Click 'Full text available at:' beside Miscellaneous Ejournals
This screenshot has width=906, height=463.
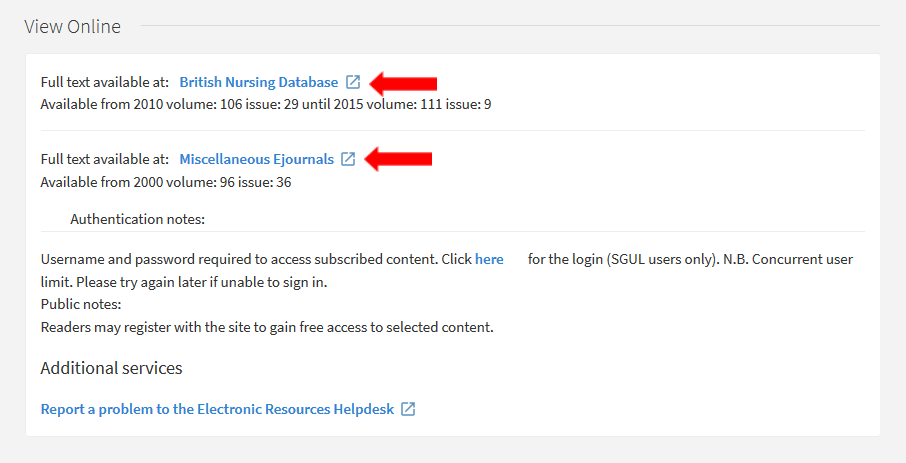105,159
